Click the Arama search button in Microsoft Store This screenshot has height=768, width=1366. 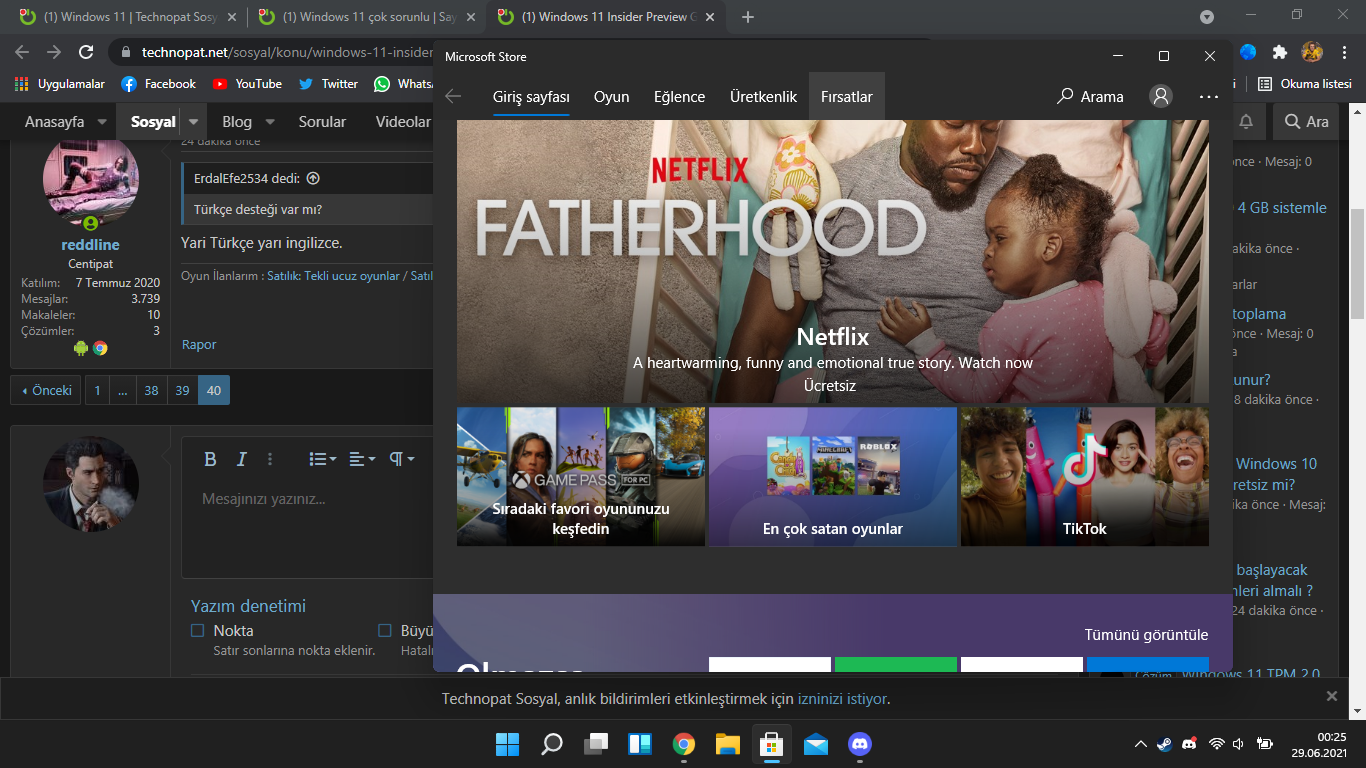coord(1090,97)
